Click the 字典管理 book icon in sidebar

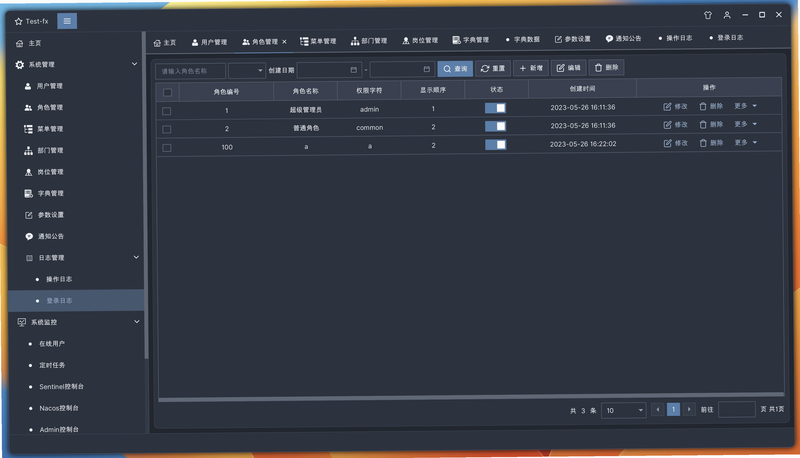click(29, 193)
